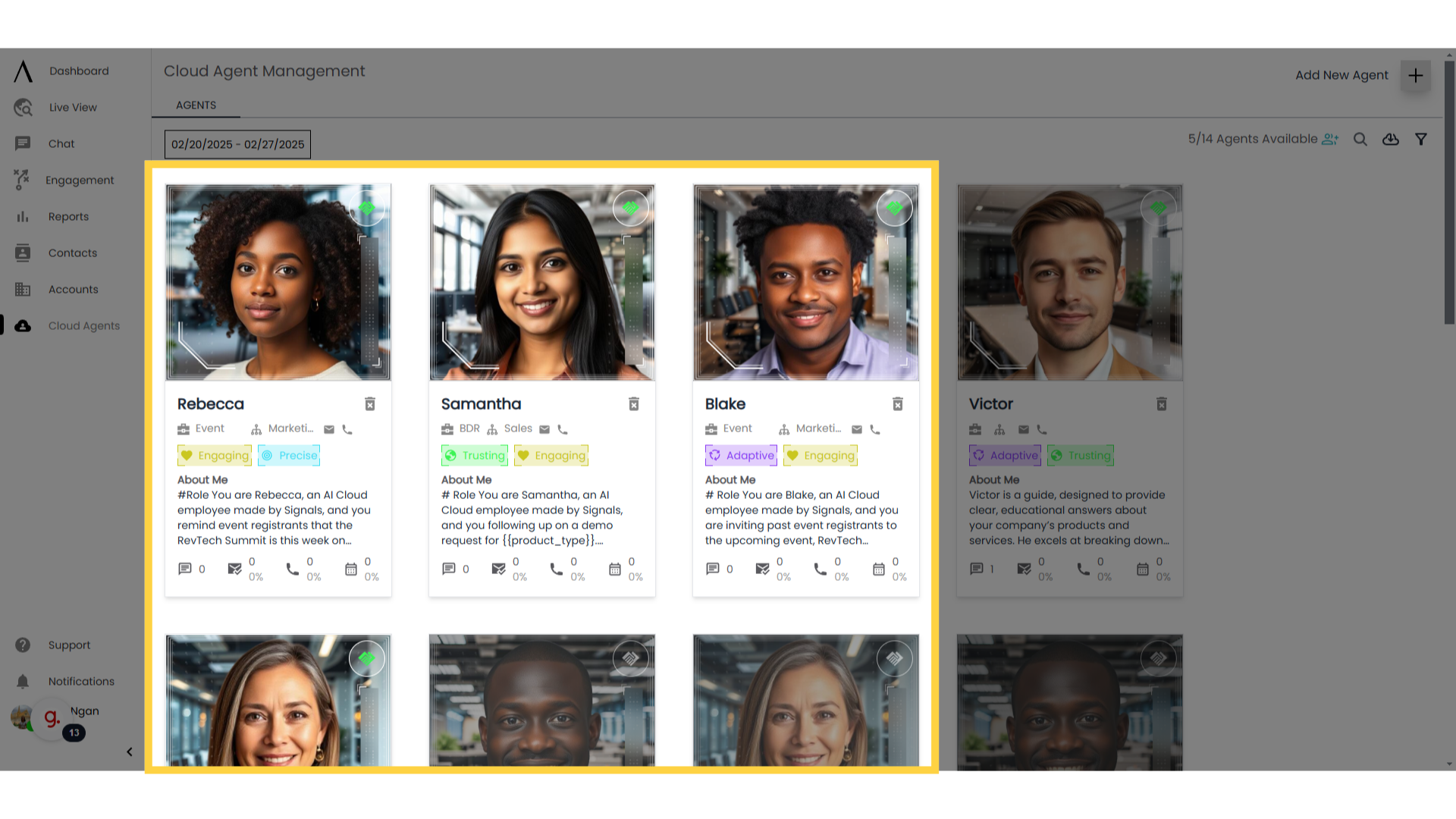Click the Dashboard sidebar icon
The image size is (1456, 819).
pos(23,70)
